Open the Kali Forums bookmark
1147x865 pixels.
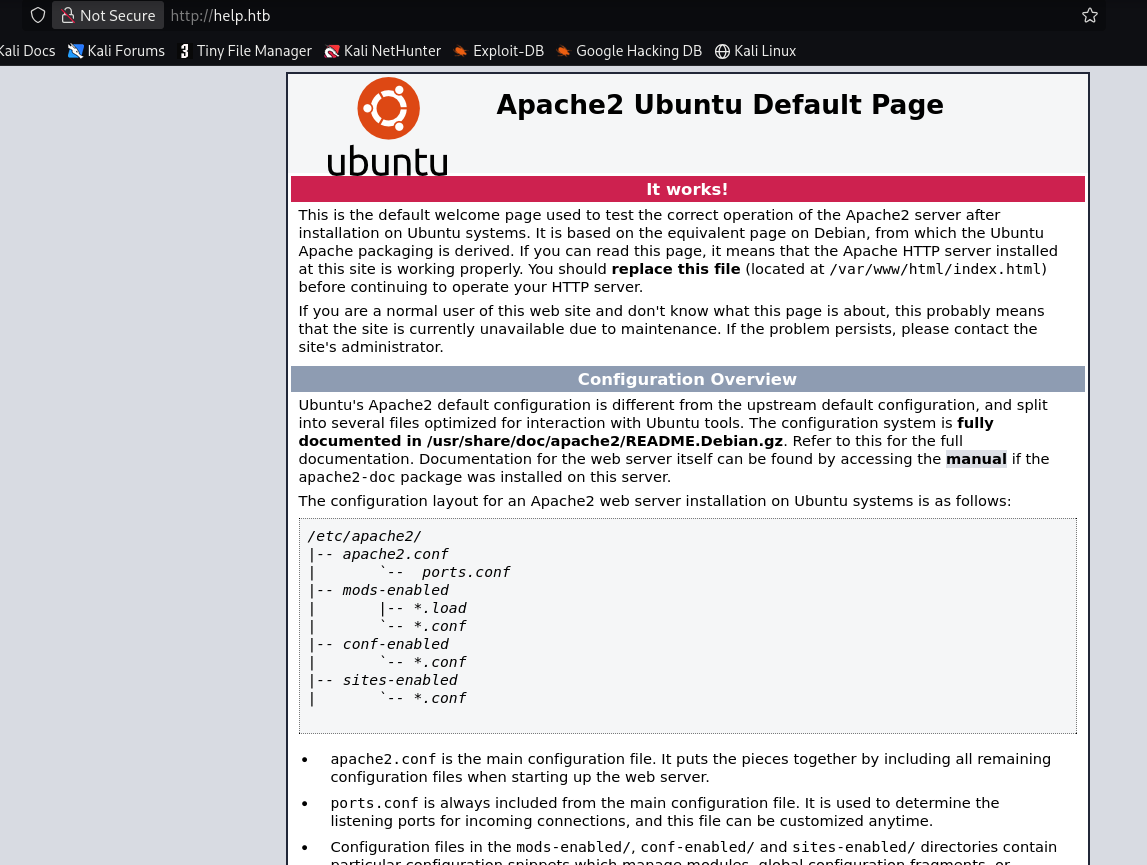pos(116,50)
